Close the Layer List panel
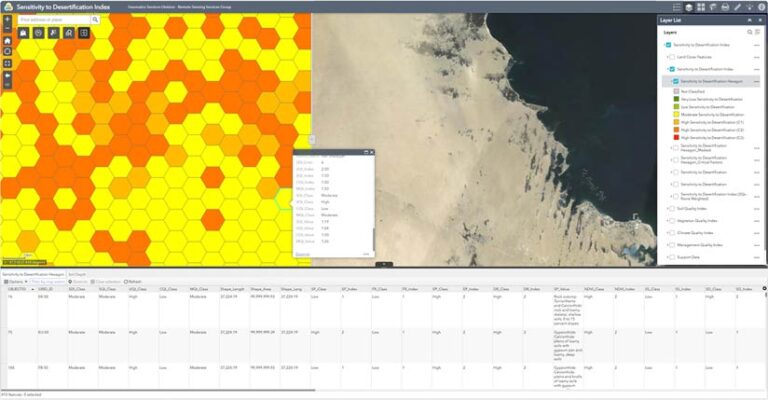The height and width of the screenshot is (400, 768). 760,20
